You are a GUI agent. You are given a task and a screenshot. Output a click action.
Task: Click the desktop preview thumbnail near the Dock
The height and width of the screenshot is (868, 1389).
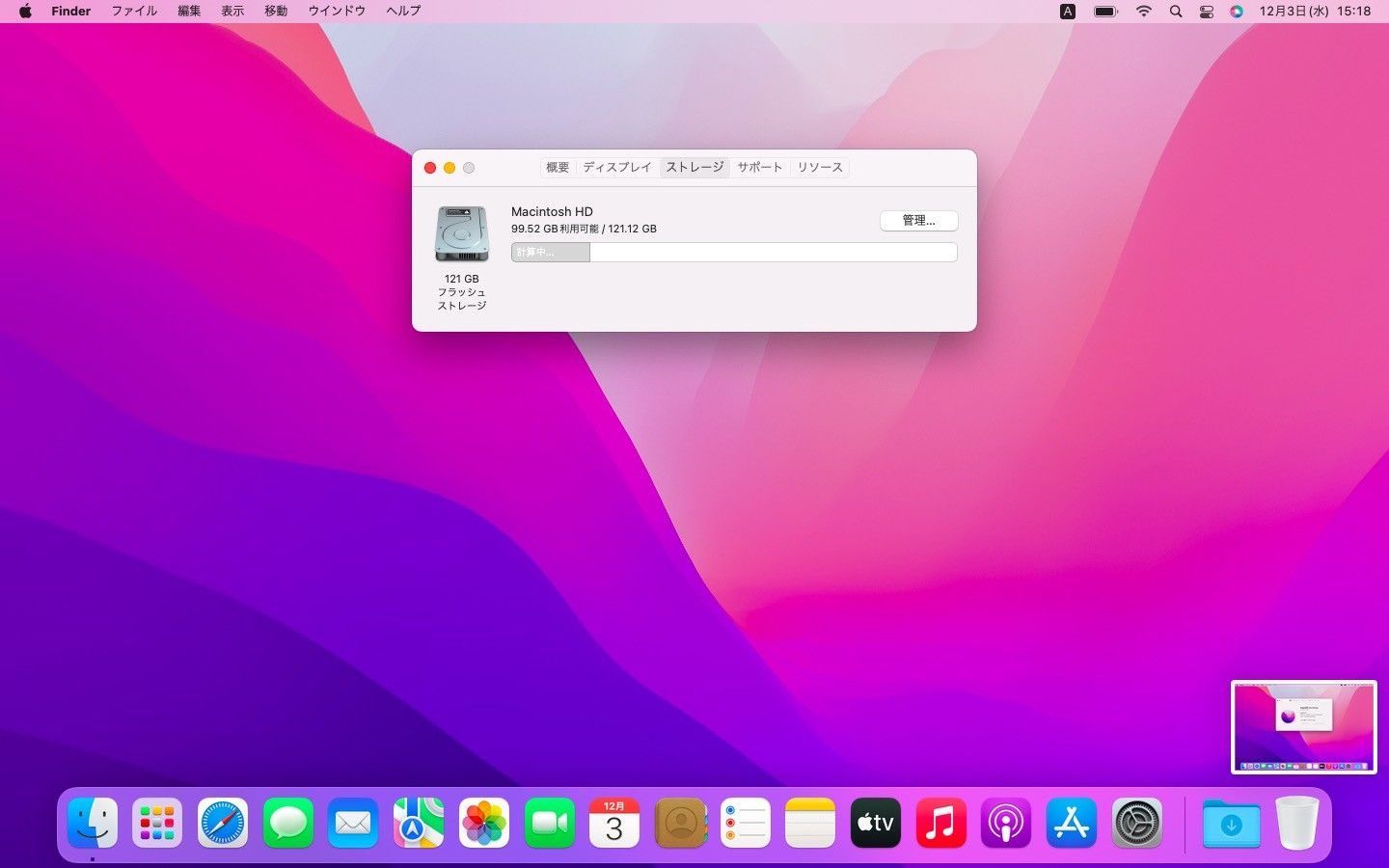click(x=1303, y=725)
